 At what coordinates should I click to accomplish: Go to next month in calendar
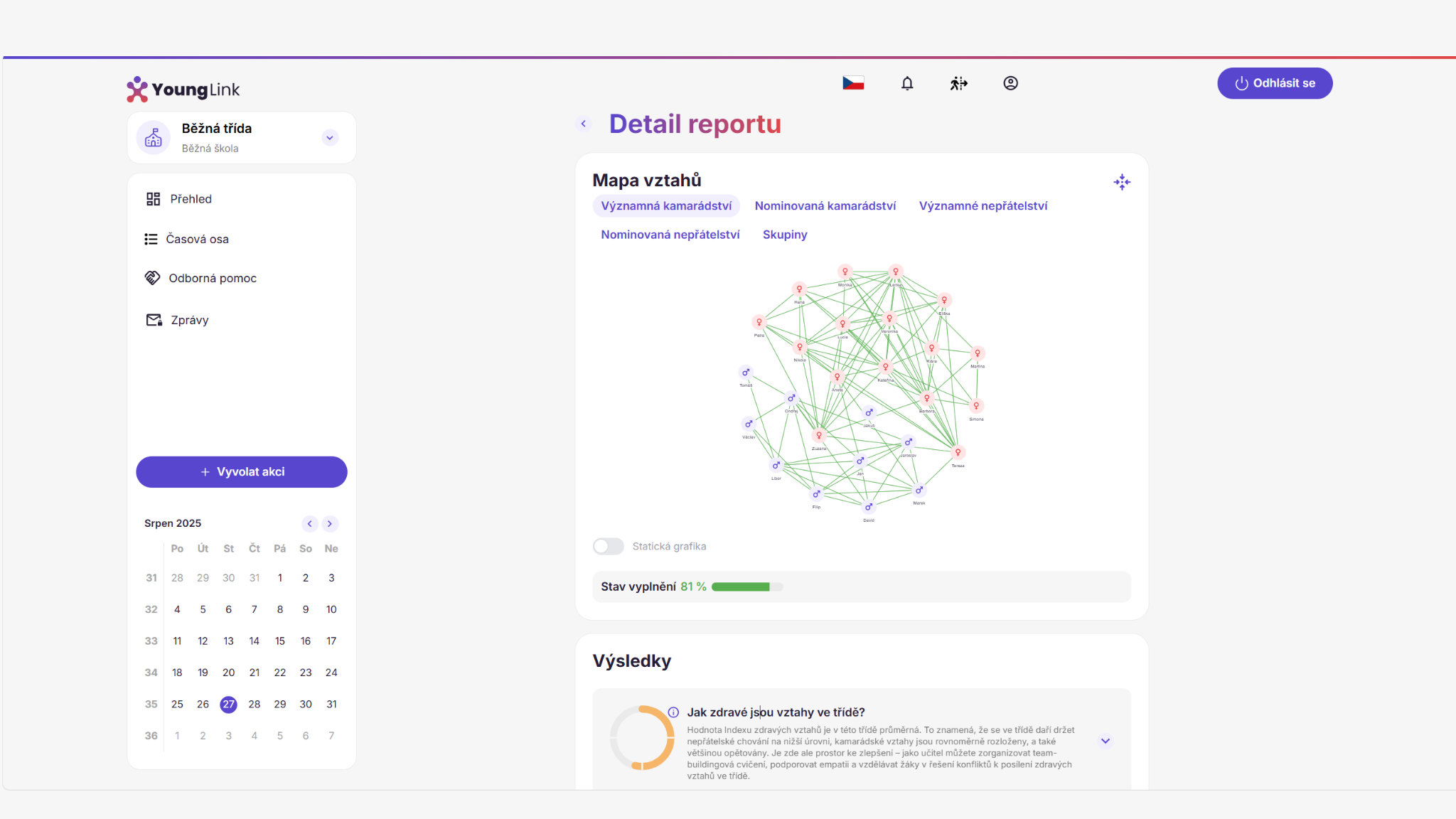tap(330, 524)
